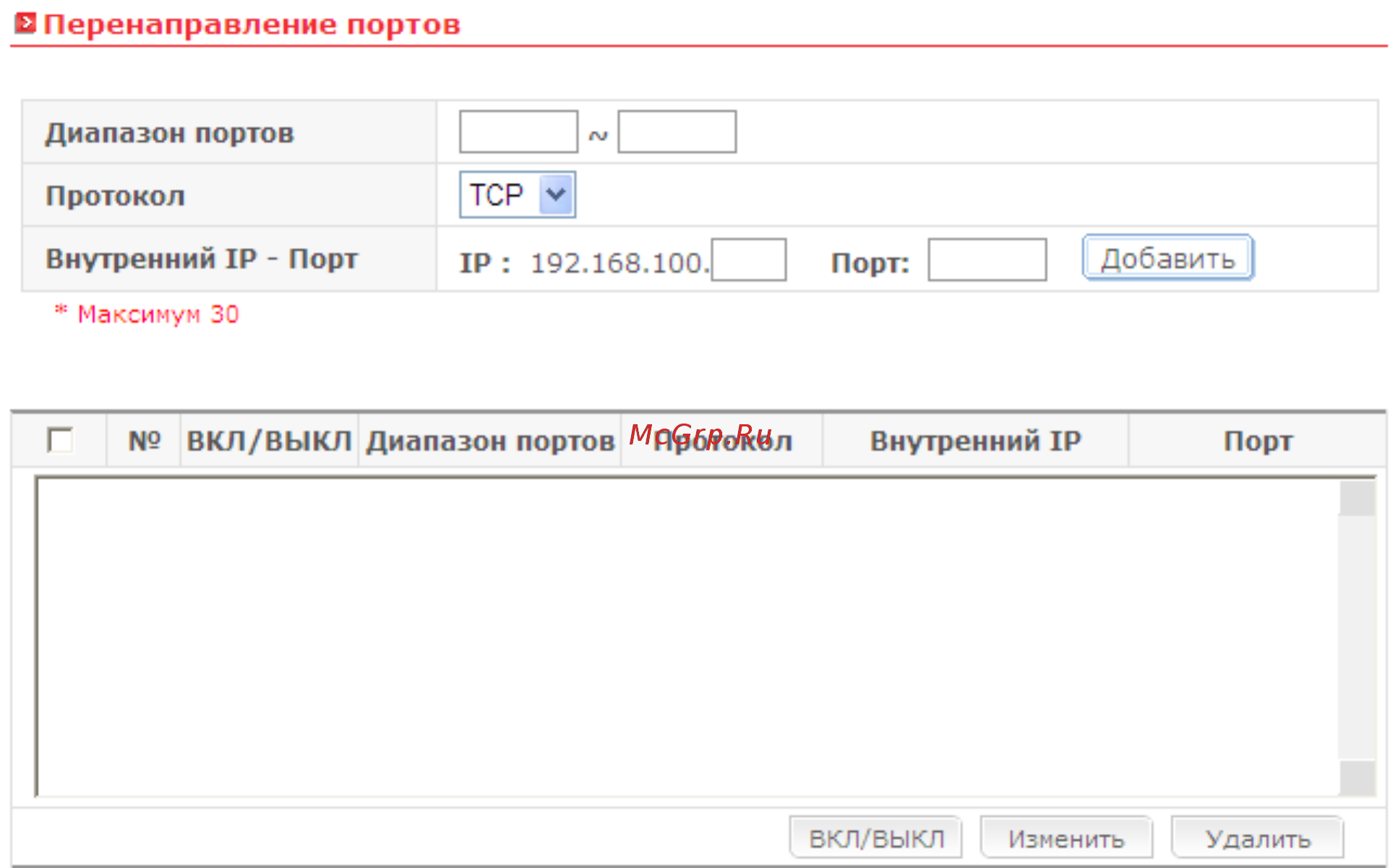Image resolution: width=1393 pixels, height=868 pixels.
Task: Click the Удалить button
Action: 1257,838
